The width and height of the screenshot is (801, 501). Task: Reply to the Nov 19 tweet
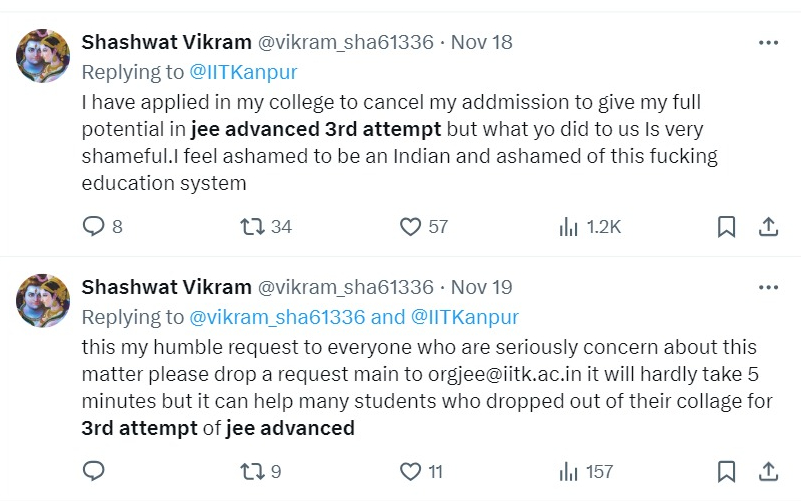coord(94,471)
